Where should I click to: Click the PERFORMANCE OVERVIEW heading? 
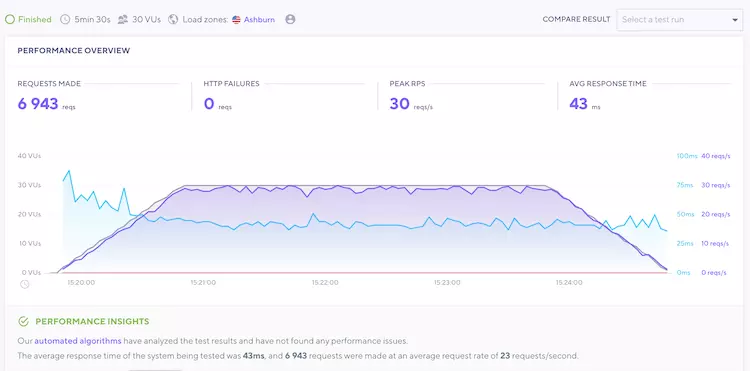point(74,51)
